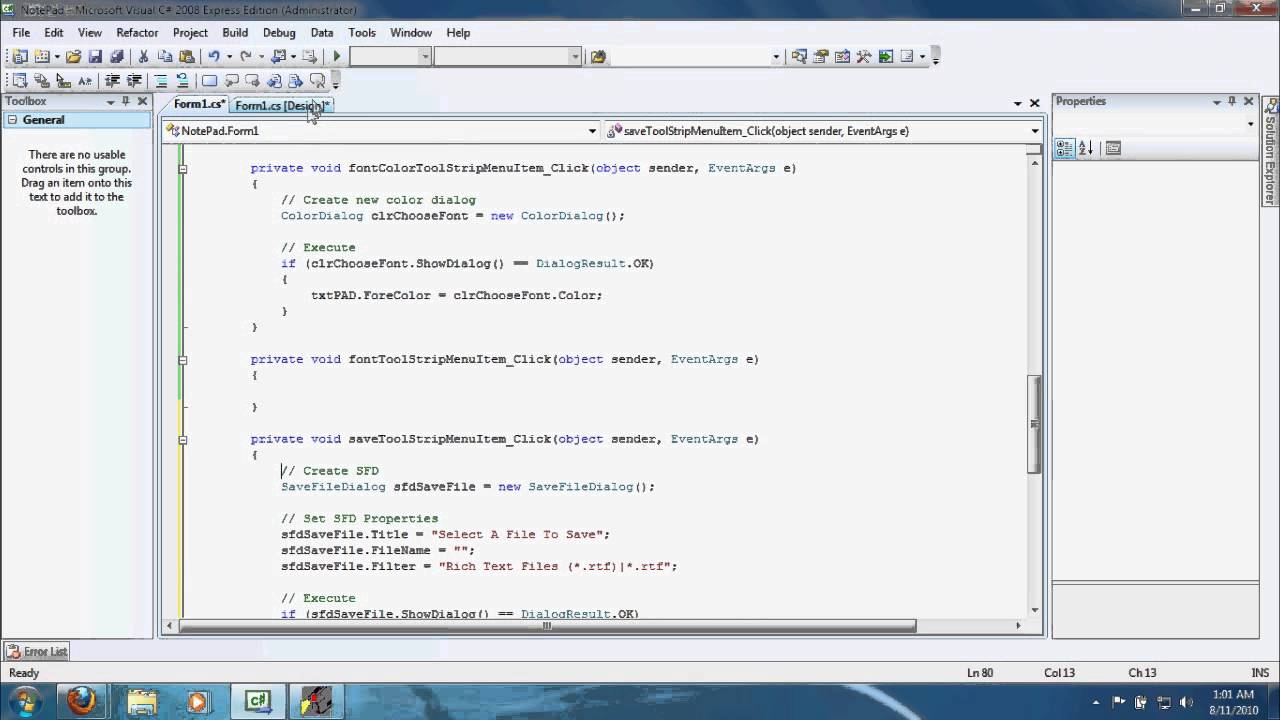This screenshot has width=1280, height=720.
Task: Open the Build menu
Action: coord(235,32)
